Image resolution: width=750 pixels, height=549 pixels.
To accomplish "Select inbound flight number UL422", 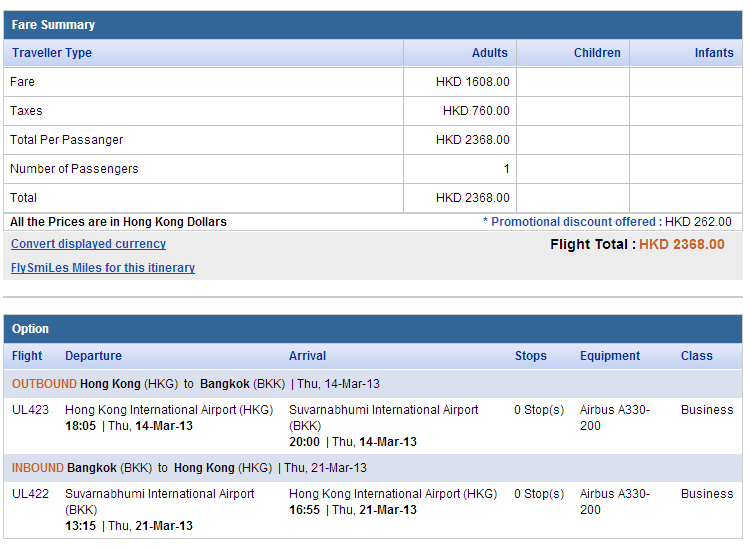I will [x=30, y=494].
